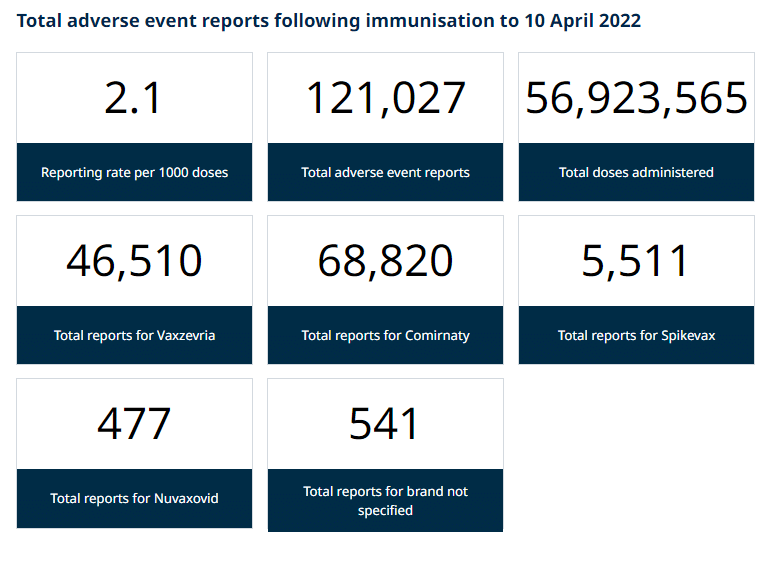Click the 5,511 Spikevax number
772x579 pixels.
[634, 261]
